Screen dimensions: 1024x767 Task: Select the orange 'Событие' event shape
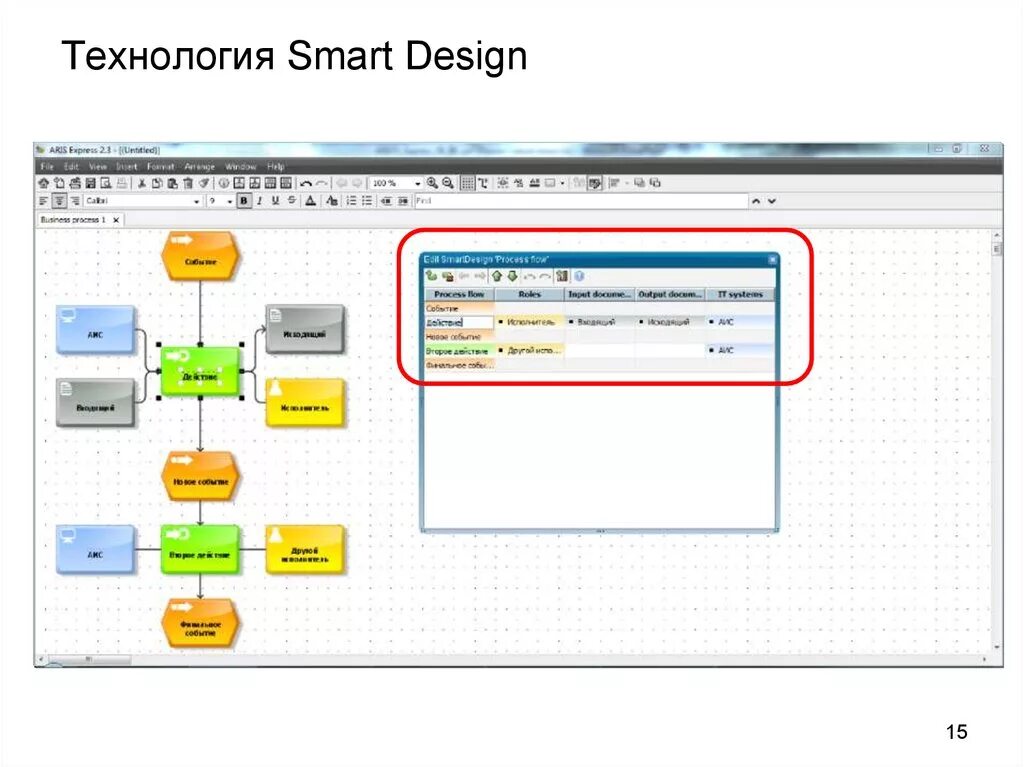pos(200,257)
